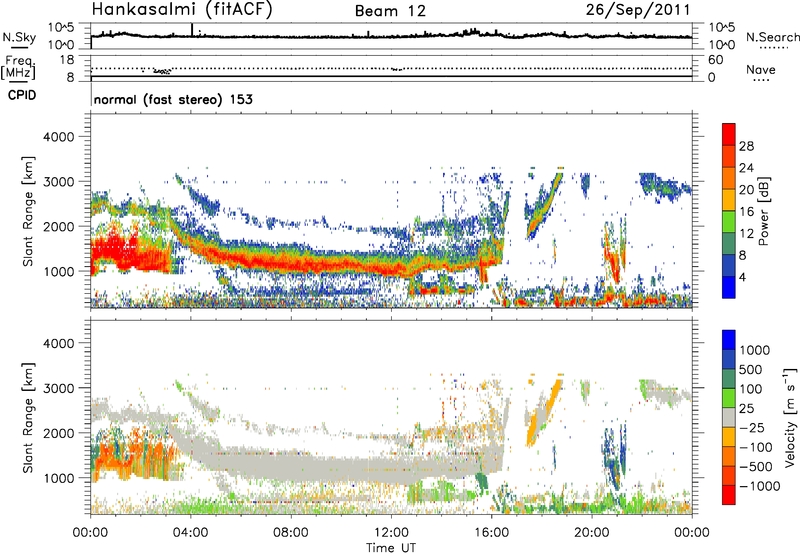The height and width of the screenshot is (554, 800).
Task: Click the red high-power echo patch near 01:00
Action: pyautogui.click(x=113, y=249)
